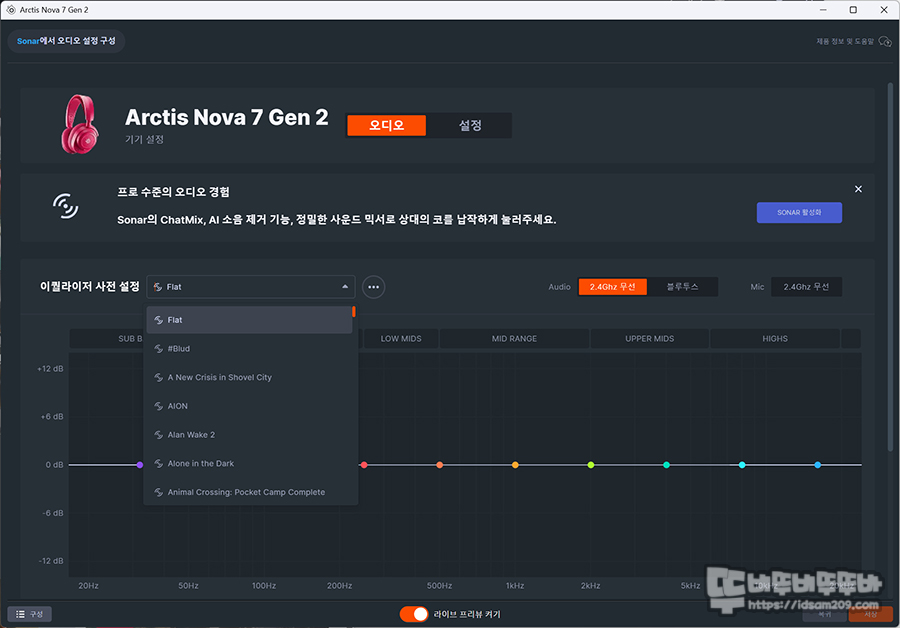Click the red headset device image

click(80, 125)
